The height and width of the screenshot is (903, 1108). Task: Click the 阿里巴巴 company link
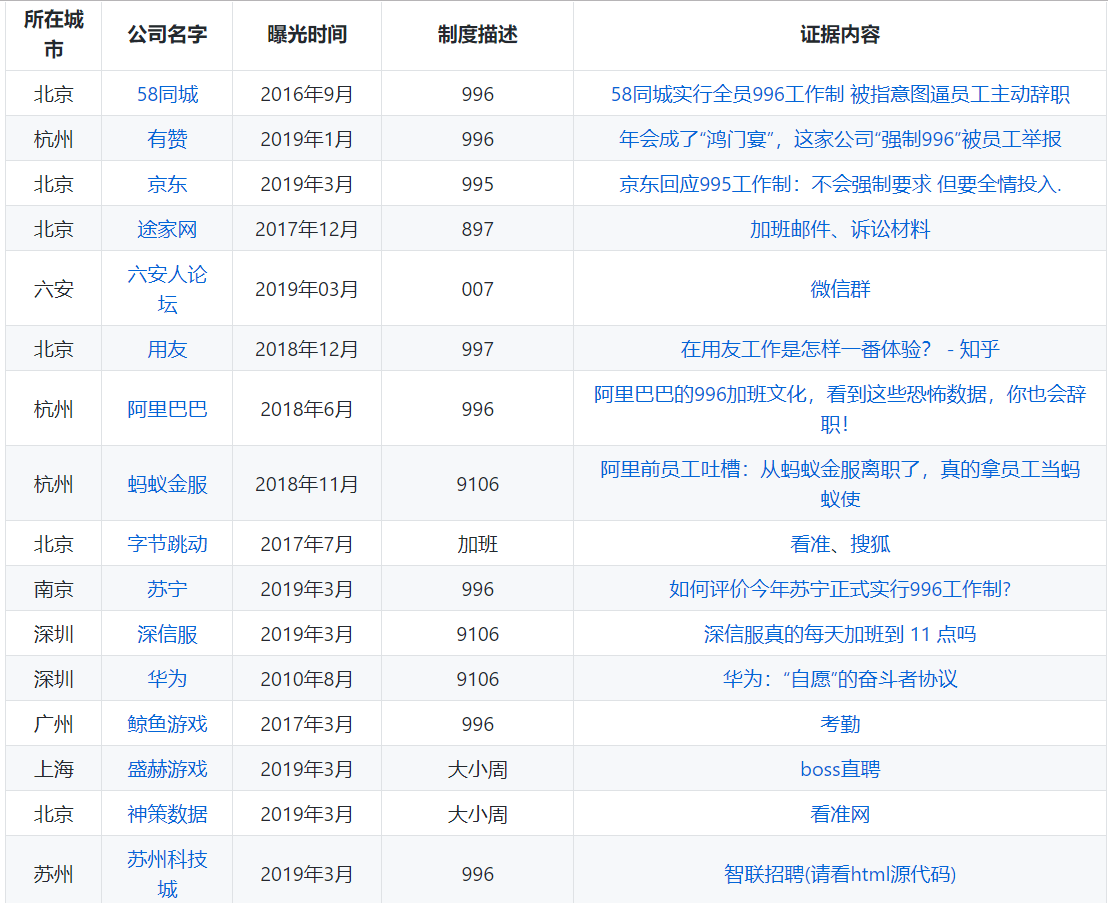167,409
